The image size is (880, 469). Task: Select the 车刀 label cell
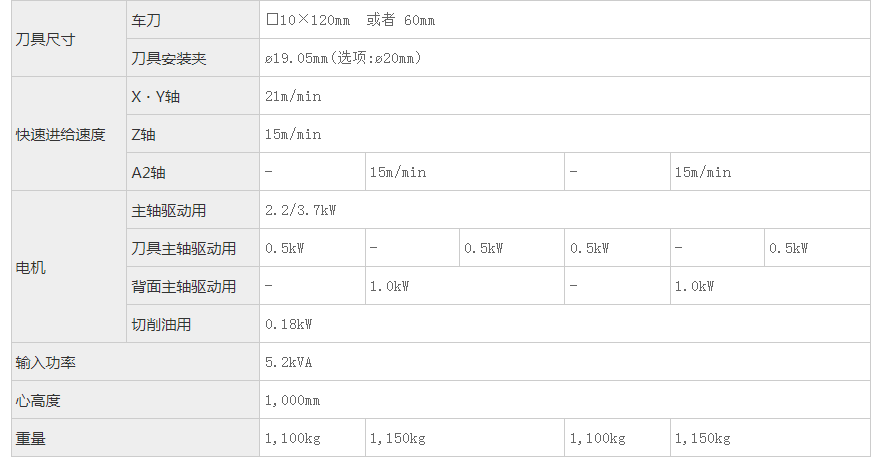pyautogui.click(x=147, y=21)
